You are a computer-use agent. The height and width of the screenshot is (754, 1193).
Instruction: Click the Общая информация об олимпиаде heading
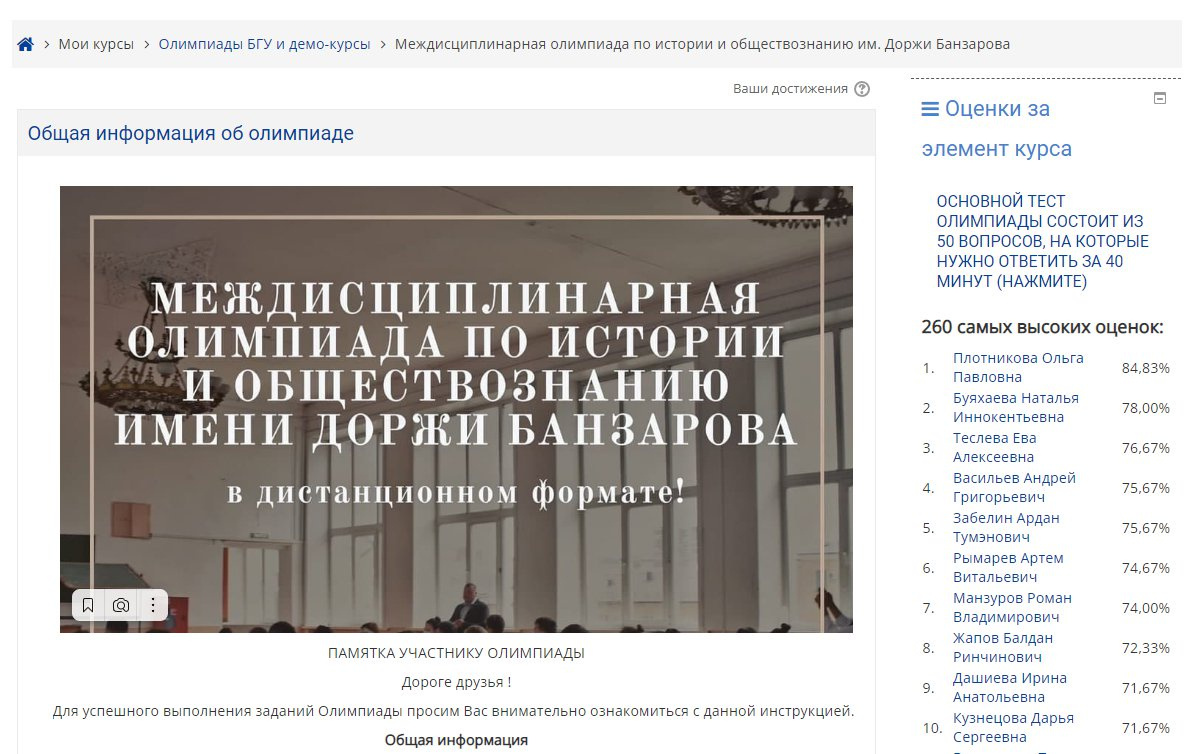pos(190,133)
